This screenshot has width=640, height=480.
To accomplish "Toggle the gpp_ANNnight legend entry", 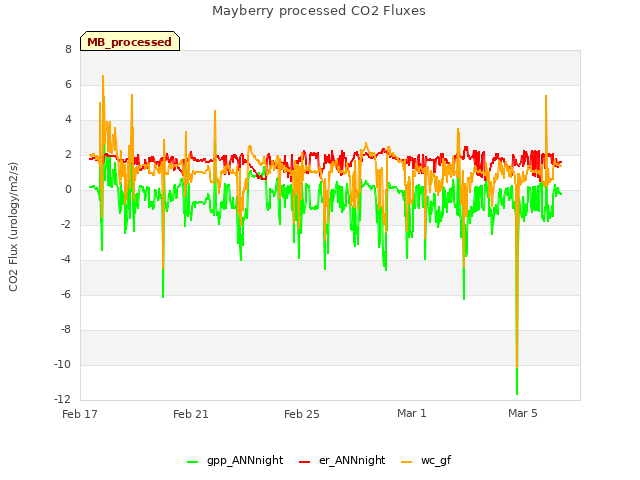I will (235, 460).
